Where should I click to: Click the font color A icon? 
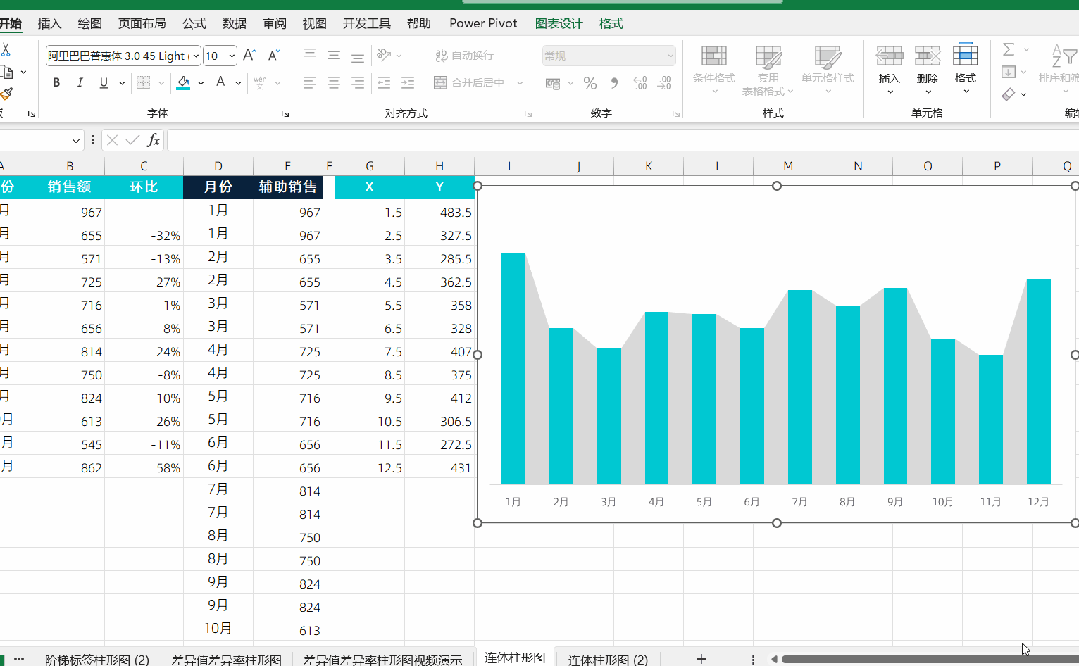click(x=221, y=83)
